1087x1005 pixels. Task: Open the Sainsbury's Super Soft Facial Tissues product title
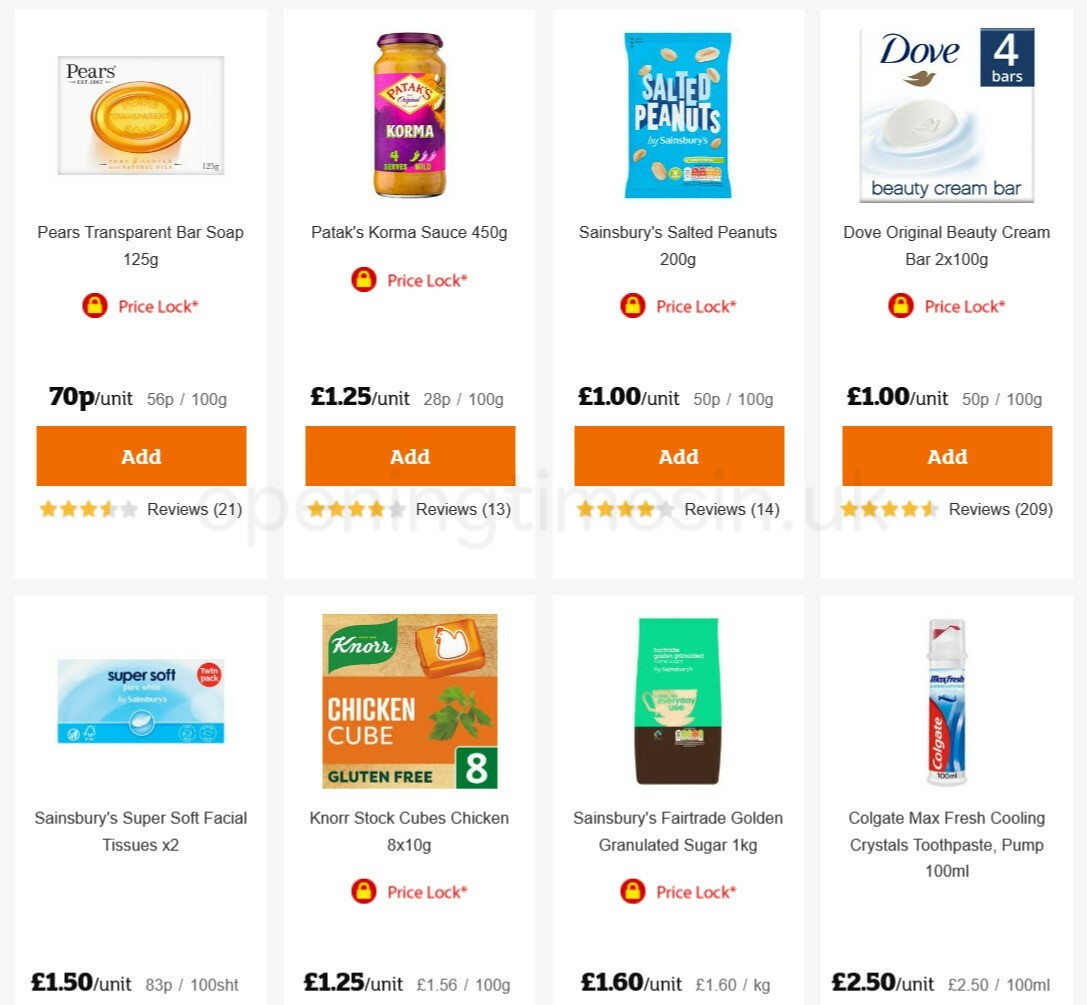(141, 831)
